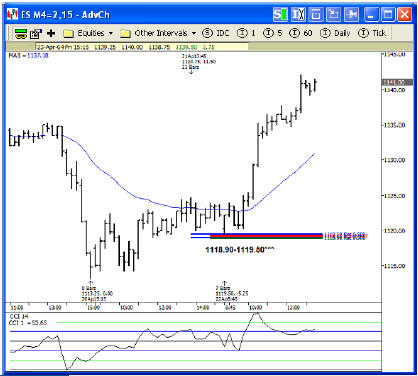Click the red support line at 1119
The height and width of the screenshot is (376, 418).
(267, 235)
